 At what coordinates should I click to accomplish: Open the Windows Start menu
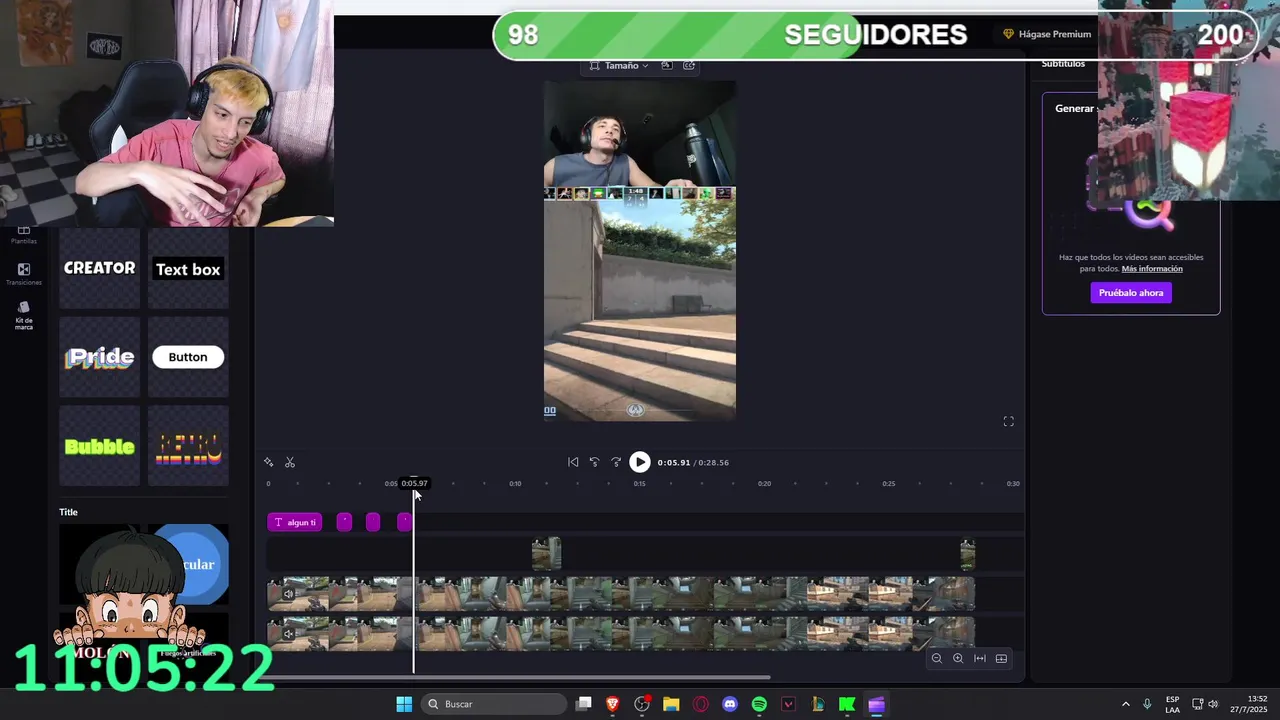404,704
